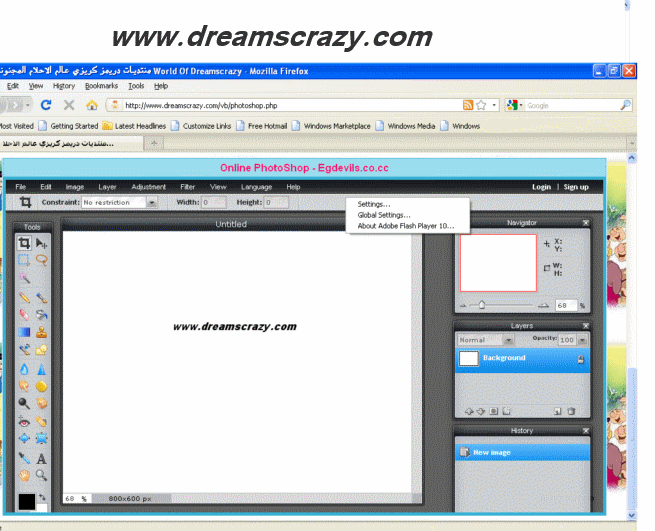Open foreground black color swatch
Screen dimensions: 655x531
(x=26, y=502)
